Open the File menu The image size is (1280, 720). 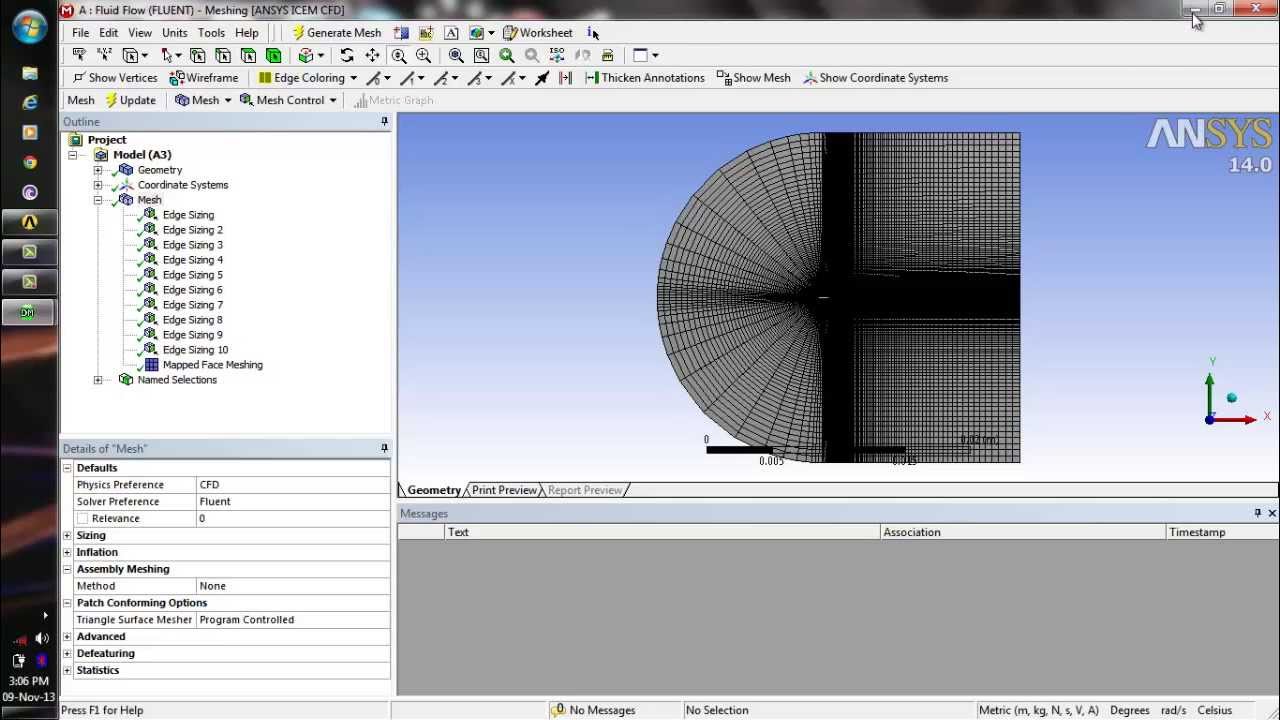[x=81, y=33]
